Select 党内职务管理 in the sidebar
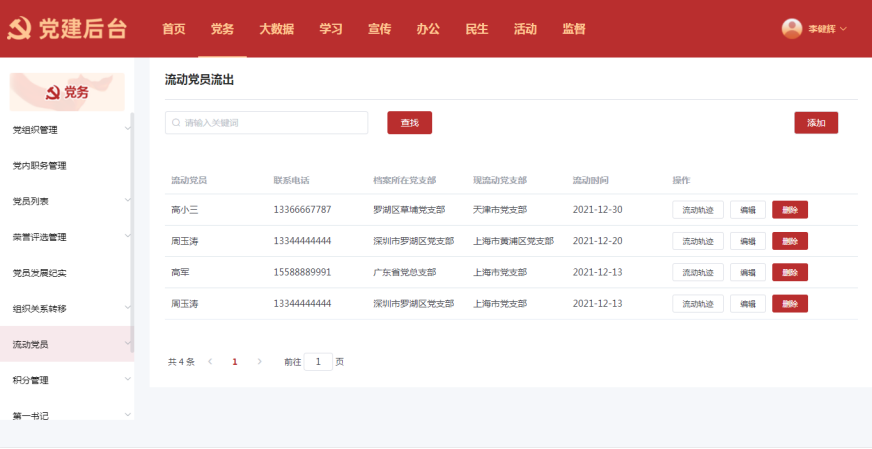 [40, 165]
